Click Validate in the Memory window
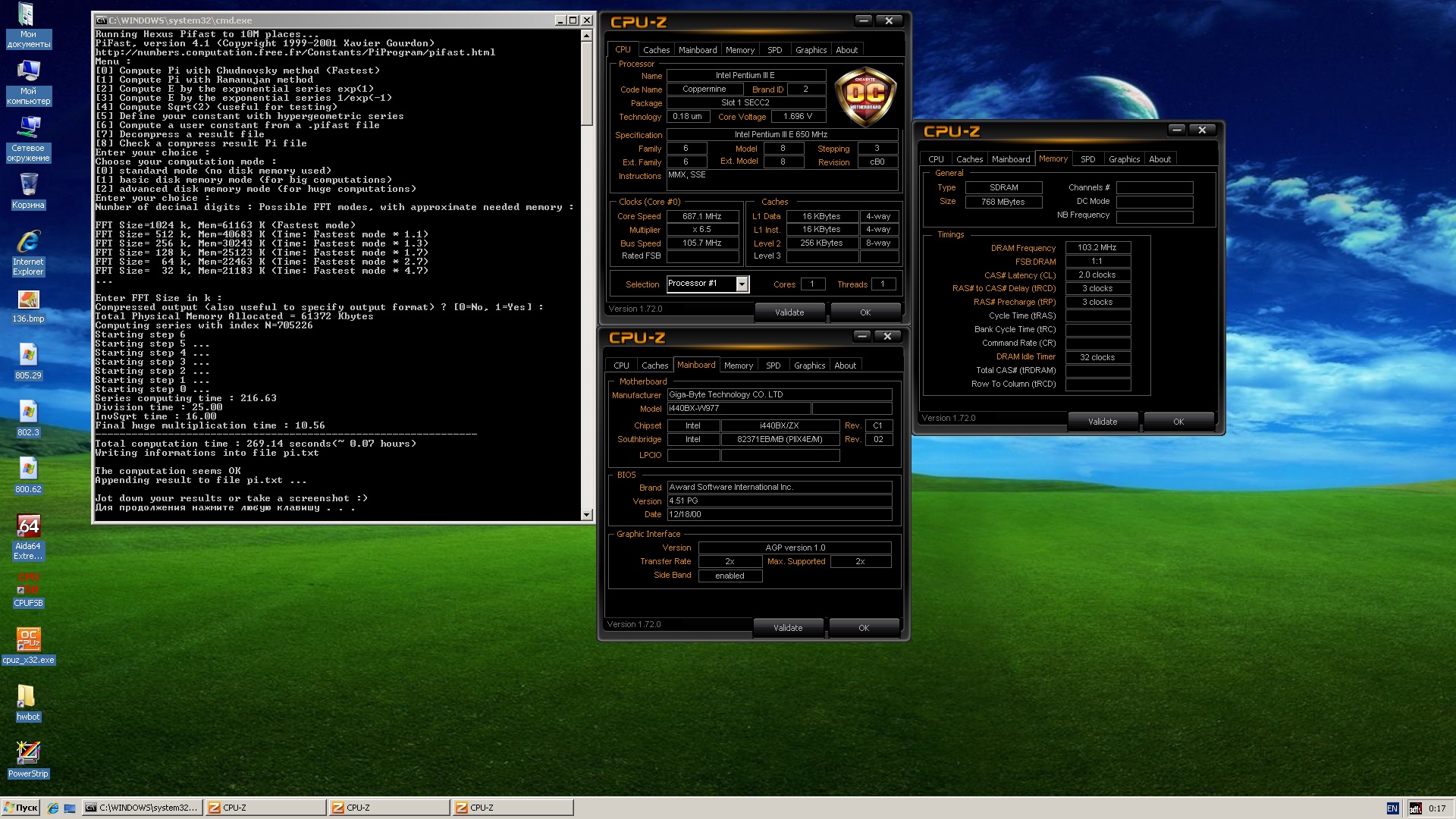Image resolution: width=1456 pixels, height=819 pixels. [1103, 422]
